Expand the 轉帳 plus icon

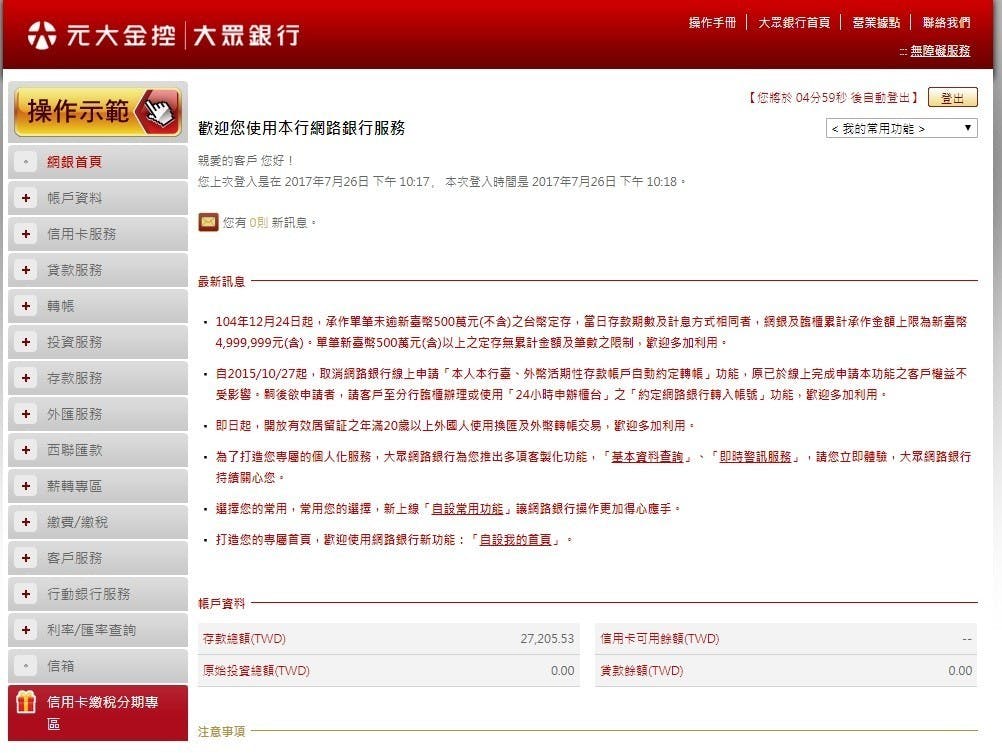(x=26, y=306)
